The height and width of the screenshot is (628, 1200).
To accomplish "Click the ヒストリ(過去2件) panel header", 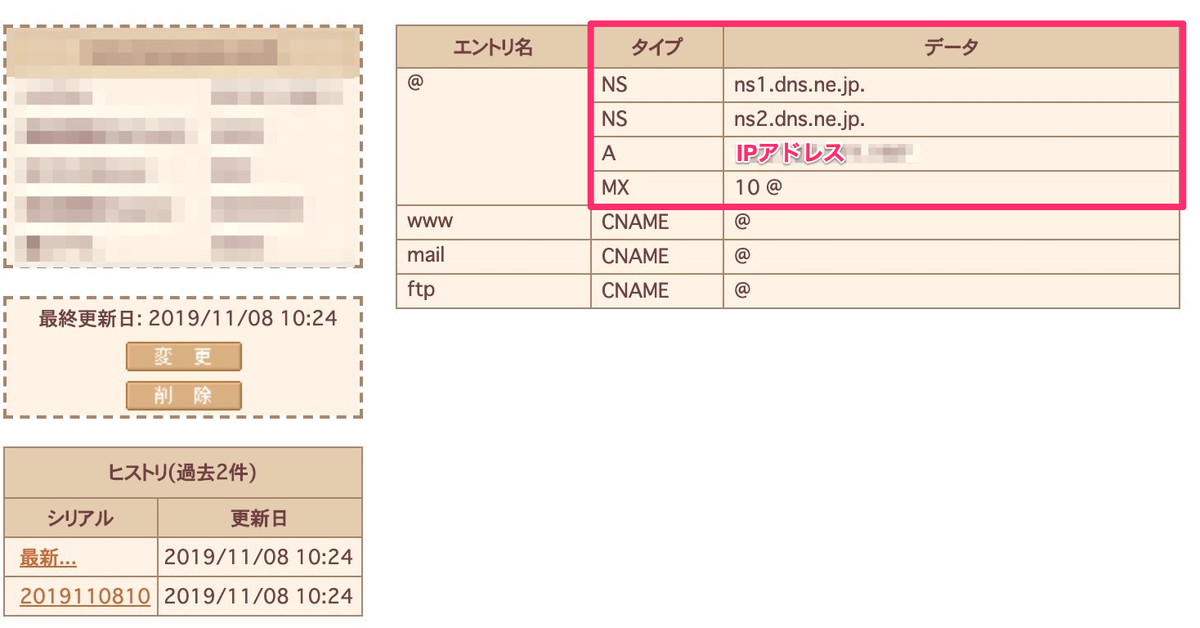I will (183, 474).
